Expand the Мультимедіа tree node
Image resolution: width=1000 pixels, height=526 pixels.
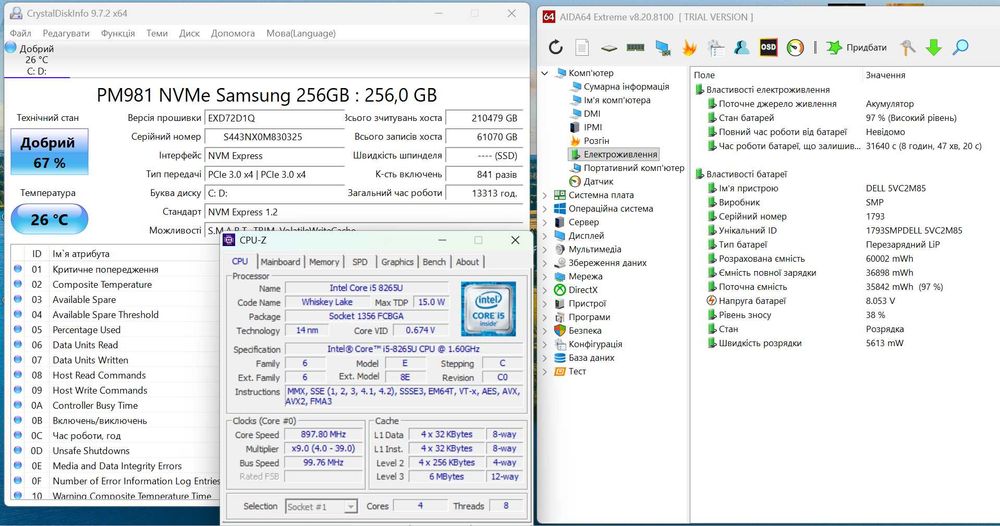[545, 249]
